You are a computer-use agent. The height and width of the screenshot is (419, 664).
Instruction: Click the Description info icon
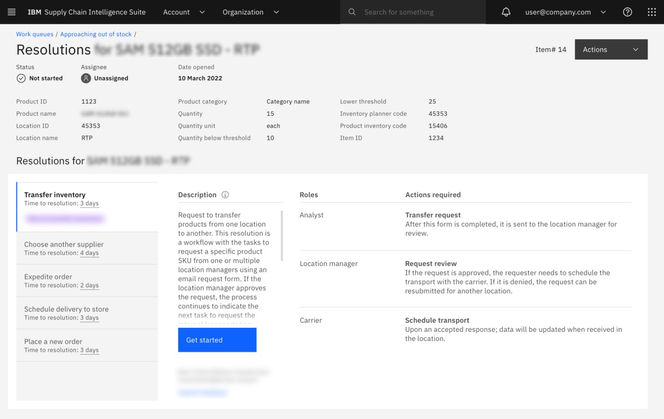[x=225, y=195]
